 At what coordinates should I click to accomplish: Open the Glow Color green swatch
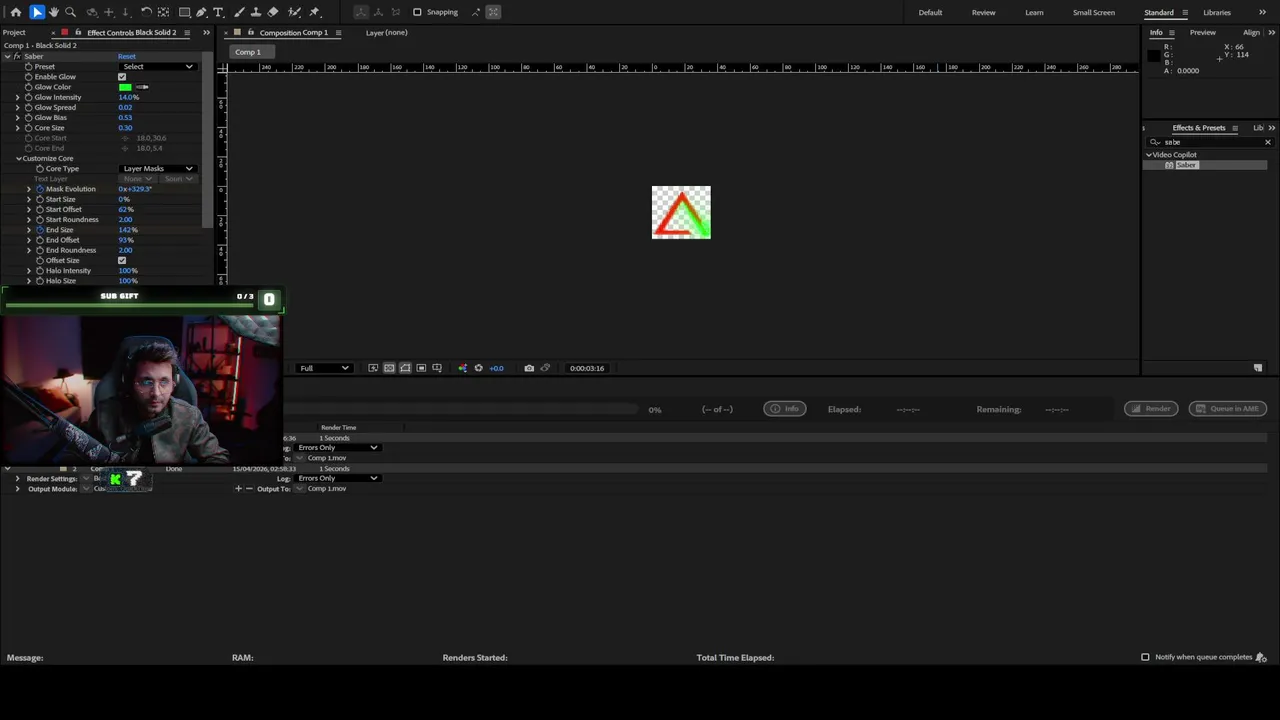pos(125,87)
